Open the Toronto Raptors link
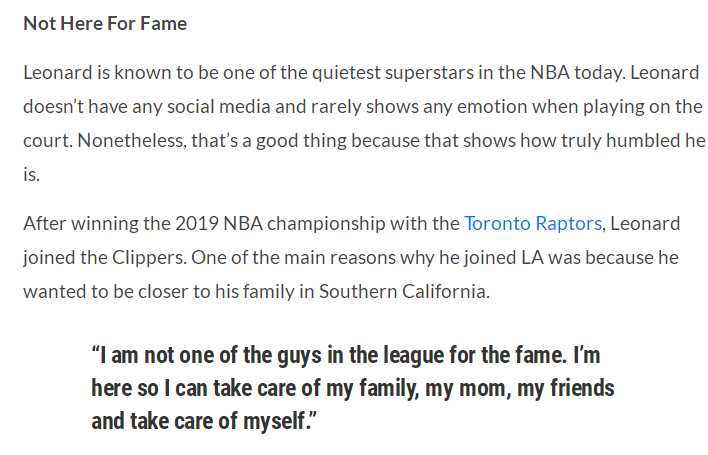This screenshot has width=708, height=455. tap(533, 223)
